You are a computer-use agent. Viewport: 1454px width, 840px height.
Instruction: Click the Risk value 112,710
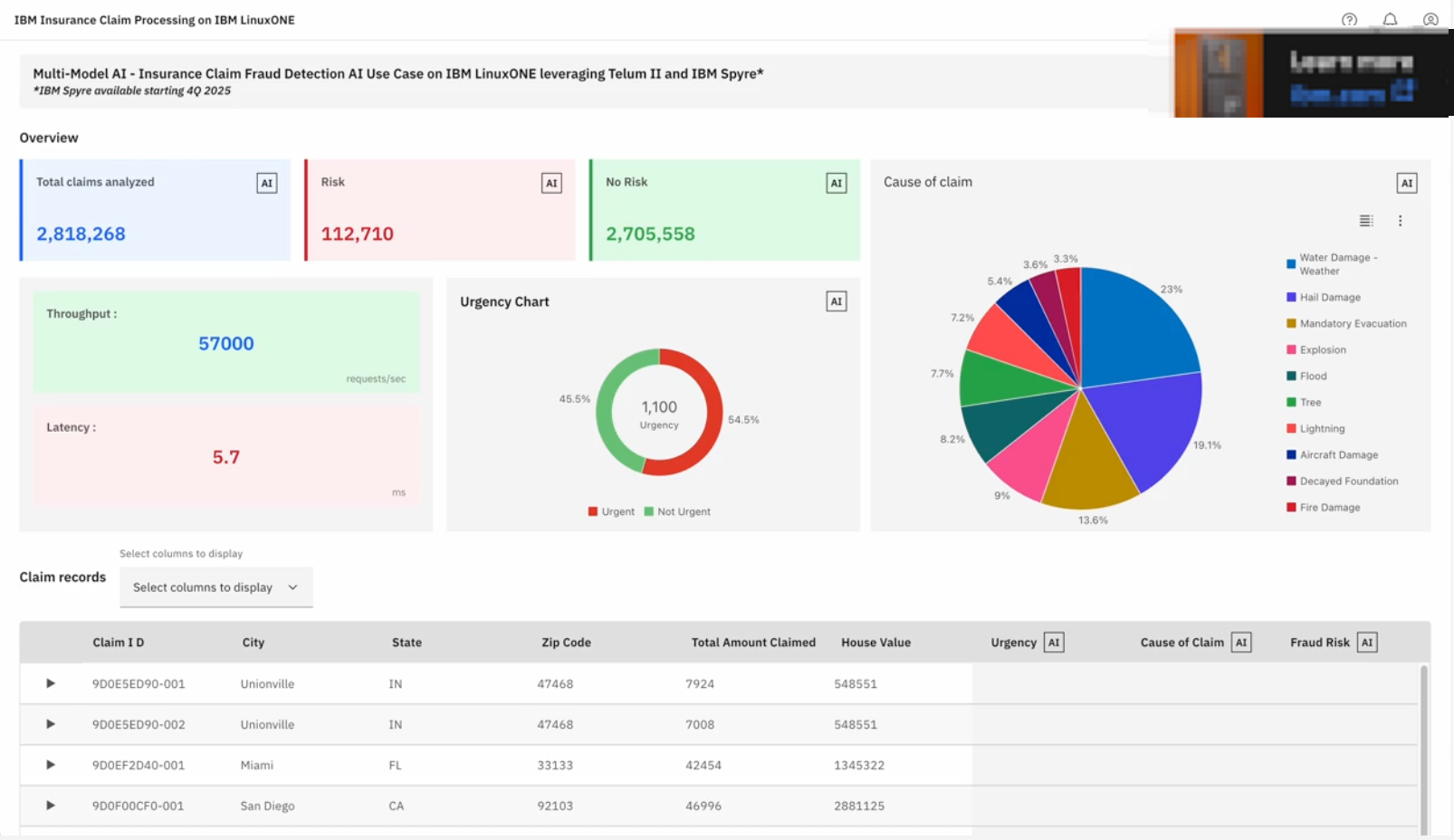click(358, 234)
